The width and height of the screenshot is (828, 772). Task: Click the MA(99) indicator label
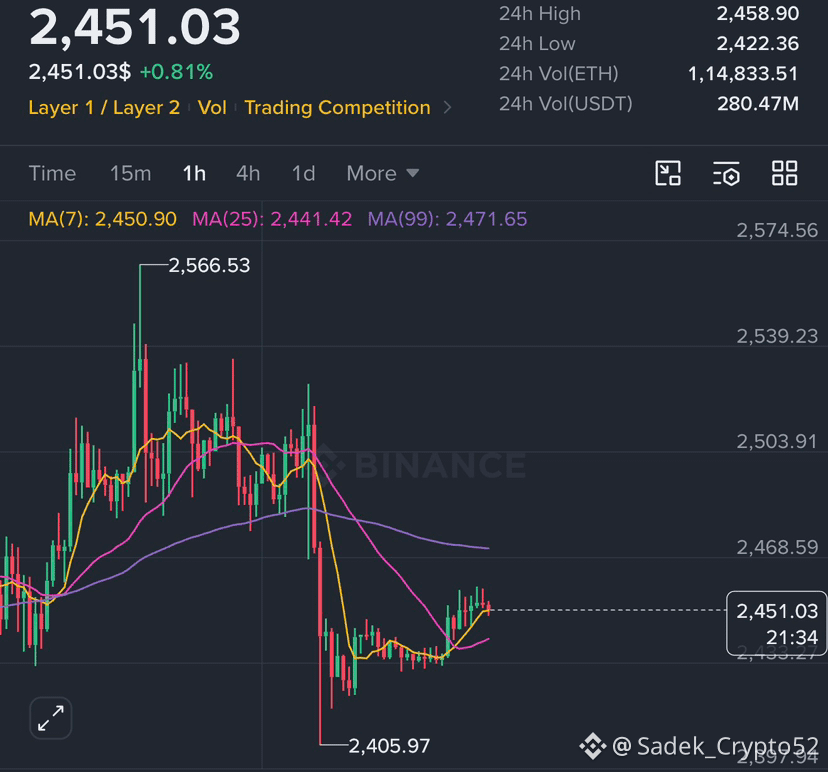[447, 219]
